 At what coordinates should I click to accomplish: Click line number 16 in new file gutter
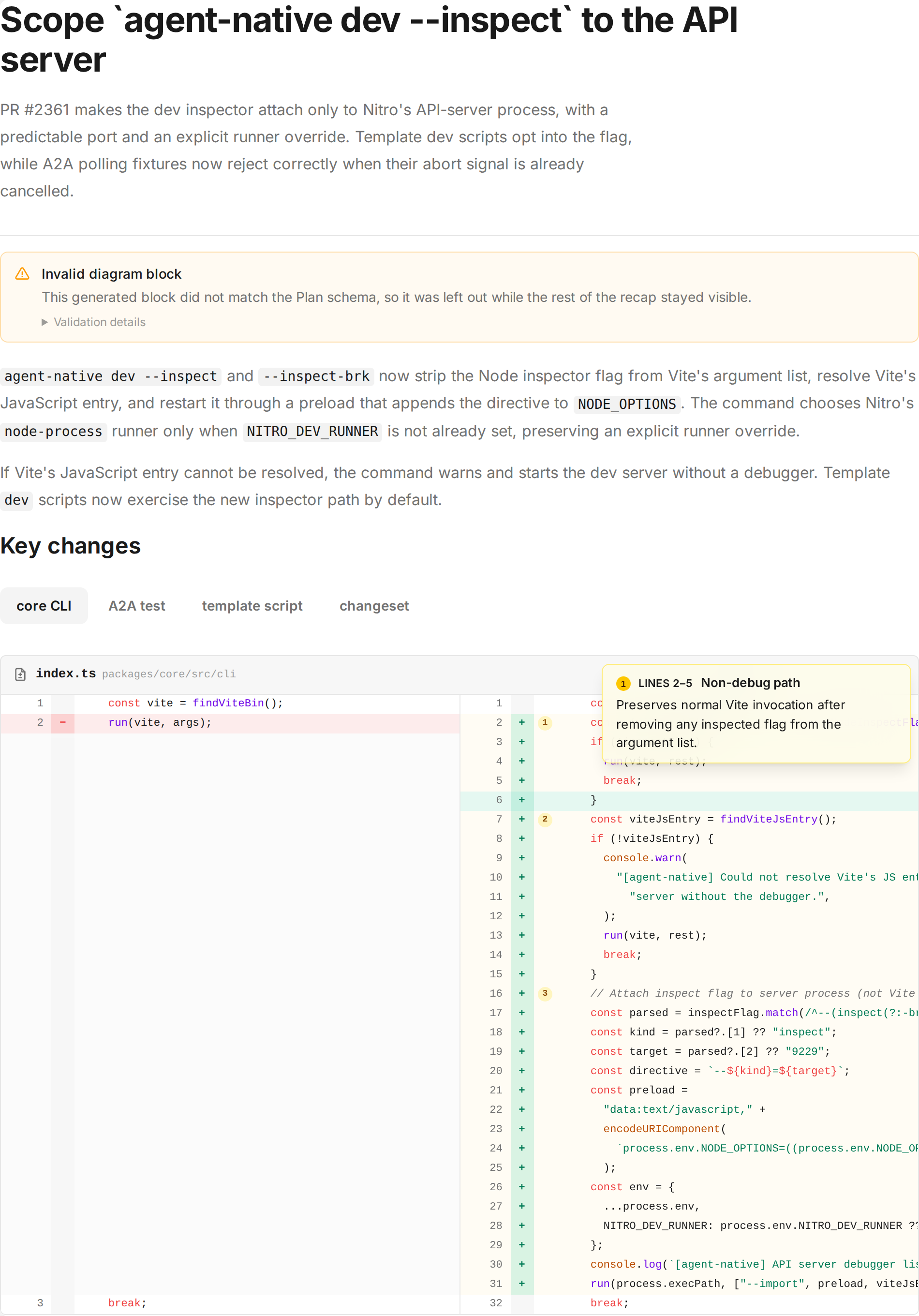[x=496, y=993]
